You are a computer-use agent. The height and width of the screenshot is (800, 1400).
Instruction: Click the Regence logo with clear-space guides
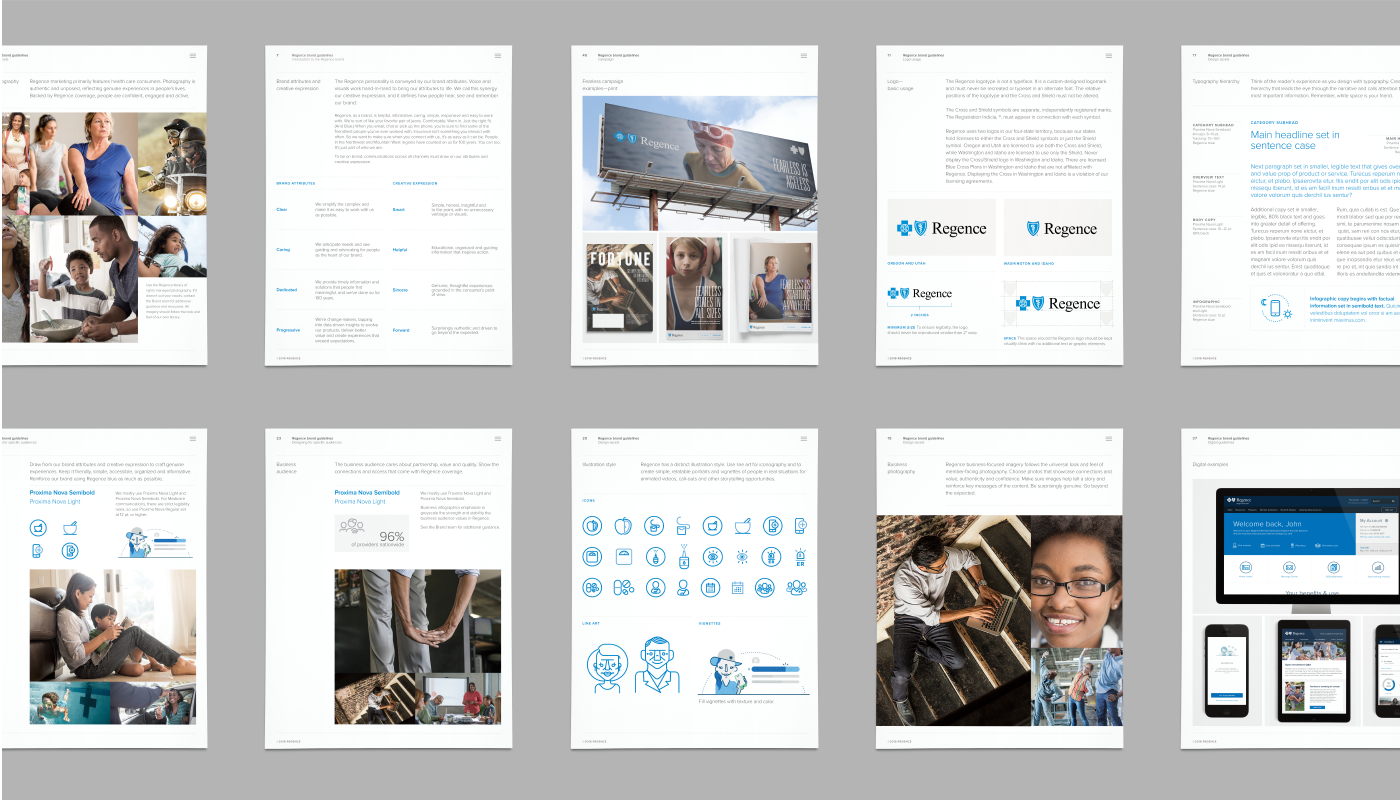[1057, 303]
